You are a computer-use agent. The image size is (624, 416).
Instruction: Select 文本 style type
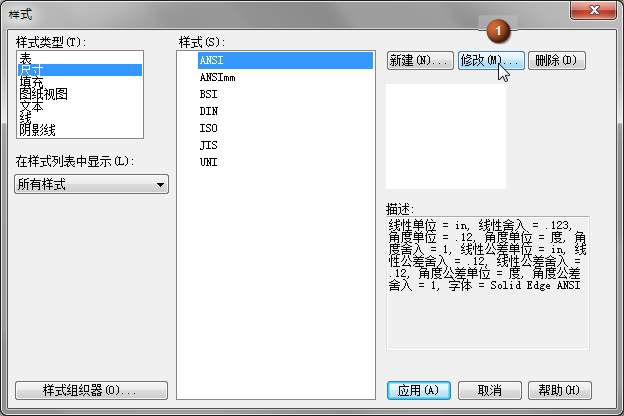[32, 106]
